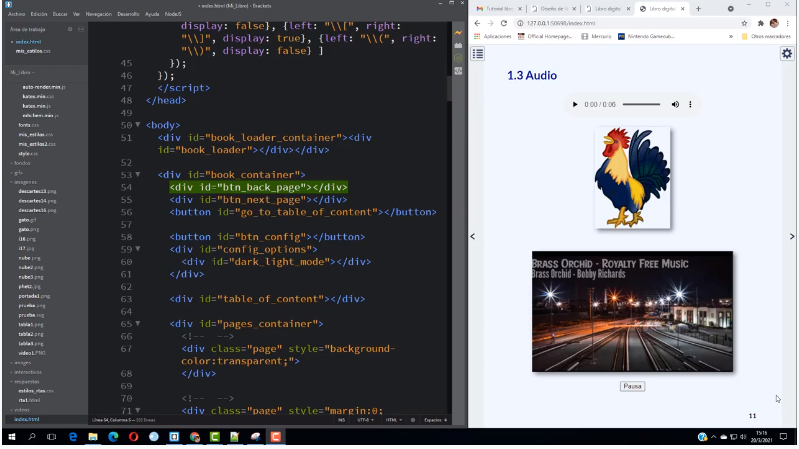Split the editor view icon in sidebar

pos(81,30)
